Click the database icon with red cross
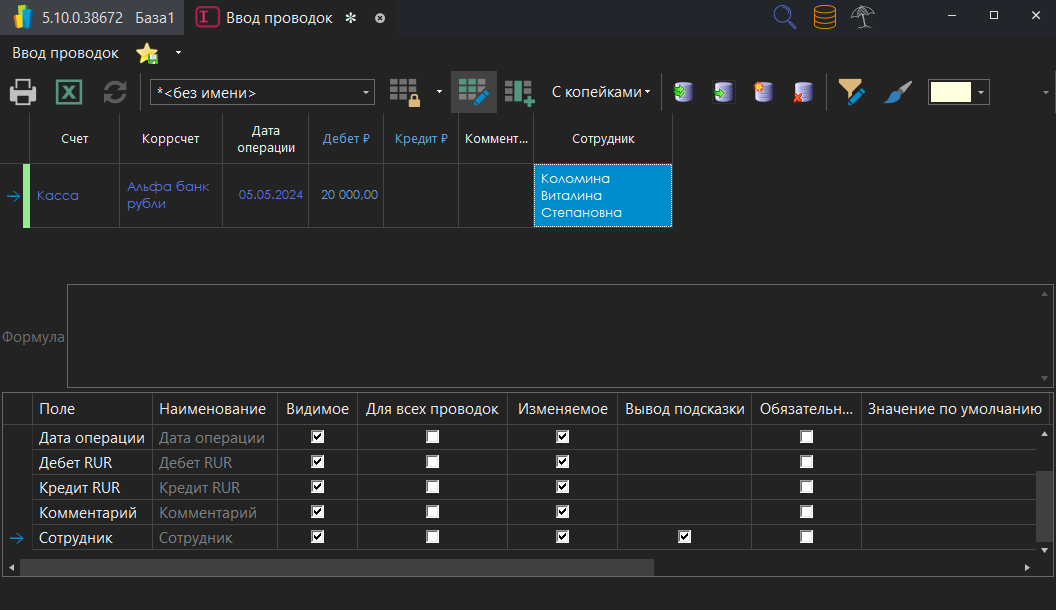This screenshot has height=610, width=1056. 802,93
